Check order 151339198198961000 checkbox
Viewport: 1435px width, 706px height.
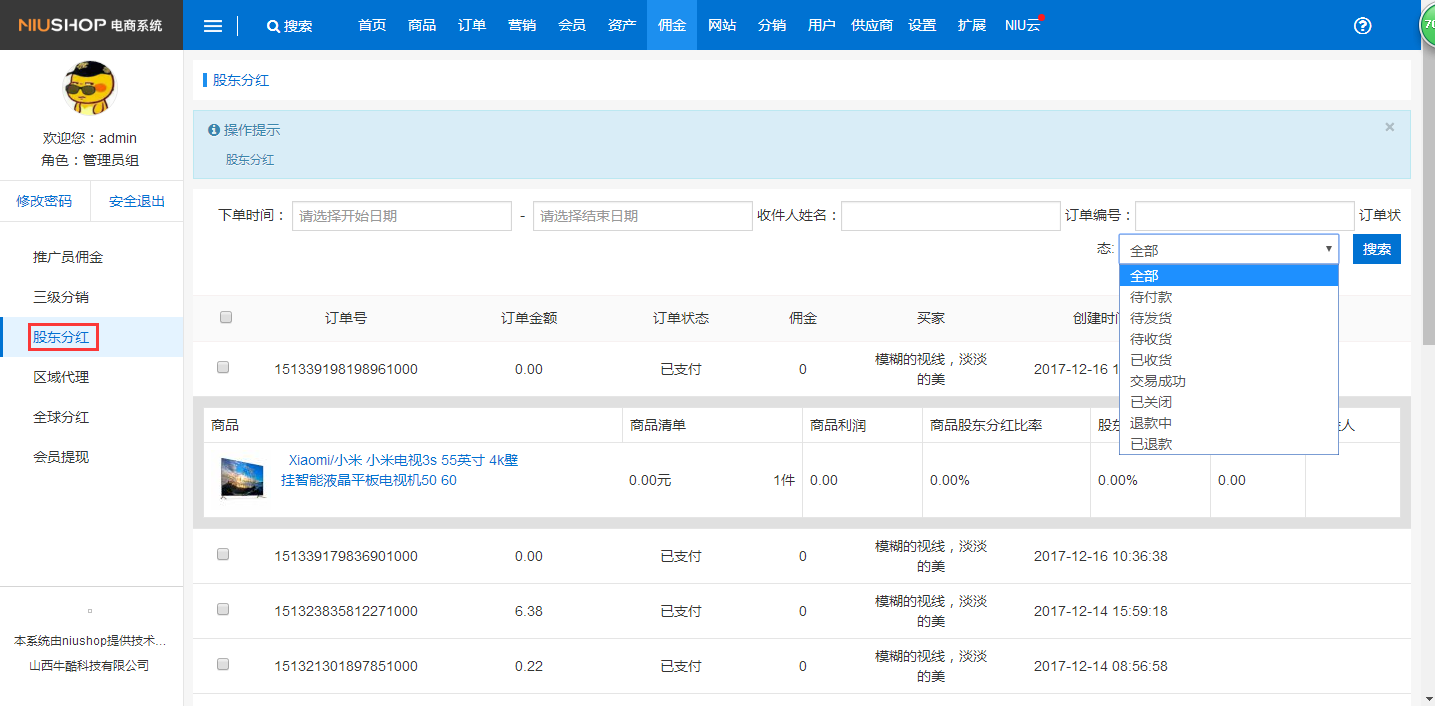pos(223,367)
